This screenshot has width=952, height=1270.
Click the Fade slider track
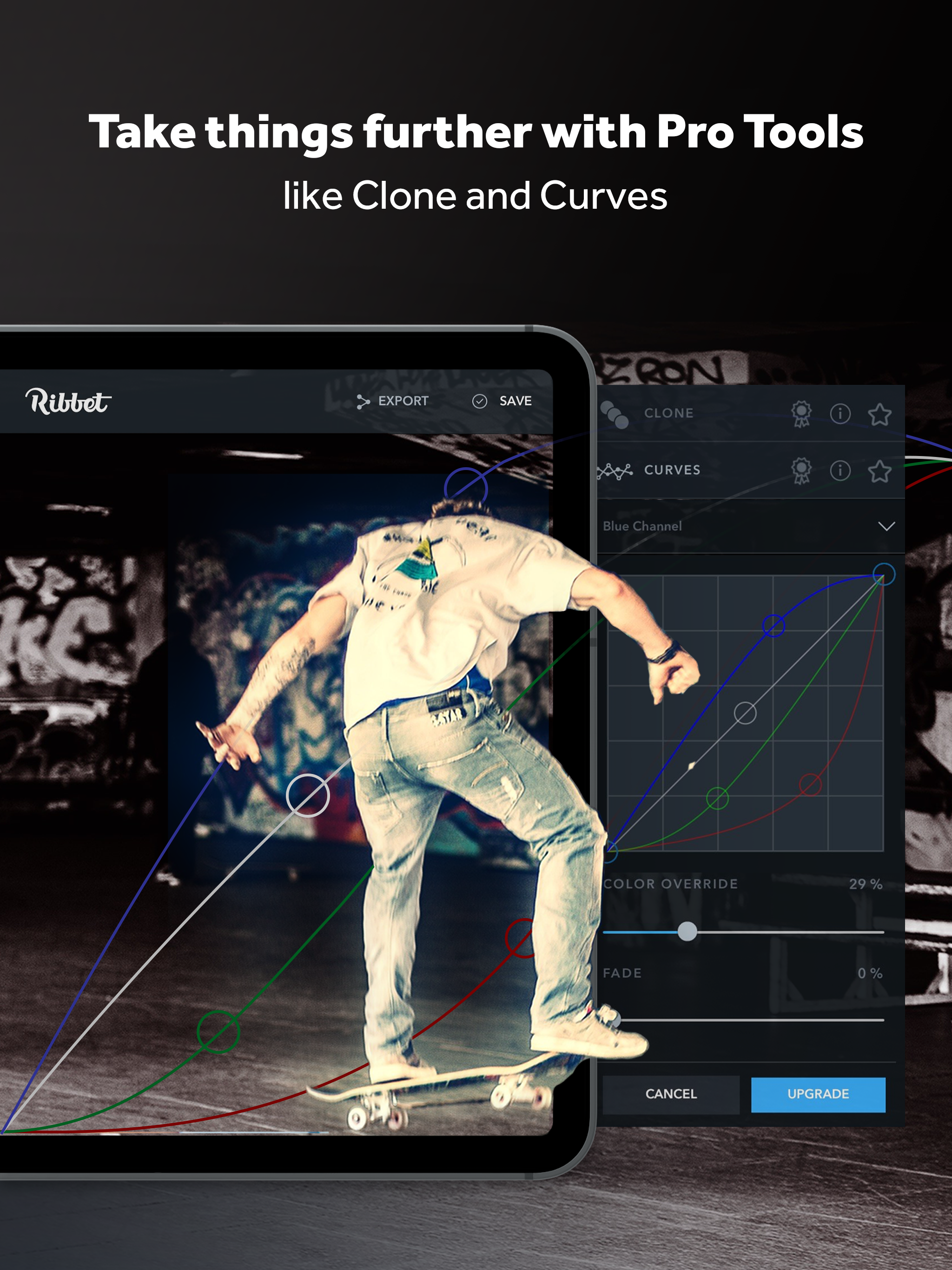coord(751,1020)
